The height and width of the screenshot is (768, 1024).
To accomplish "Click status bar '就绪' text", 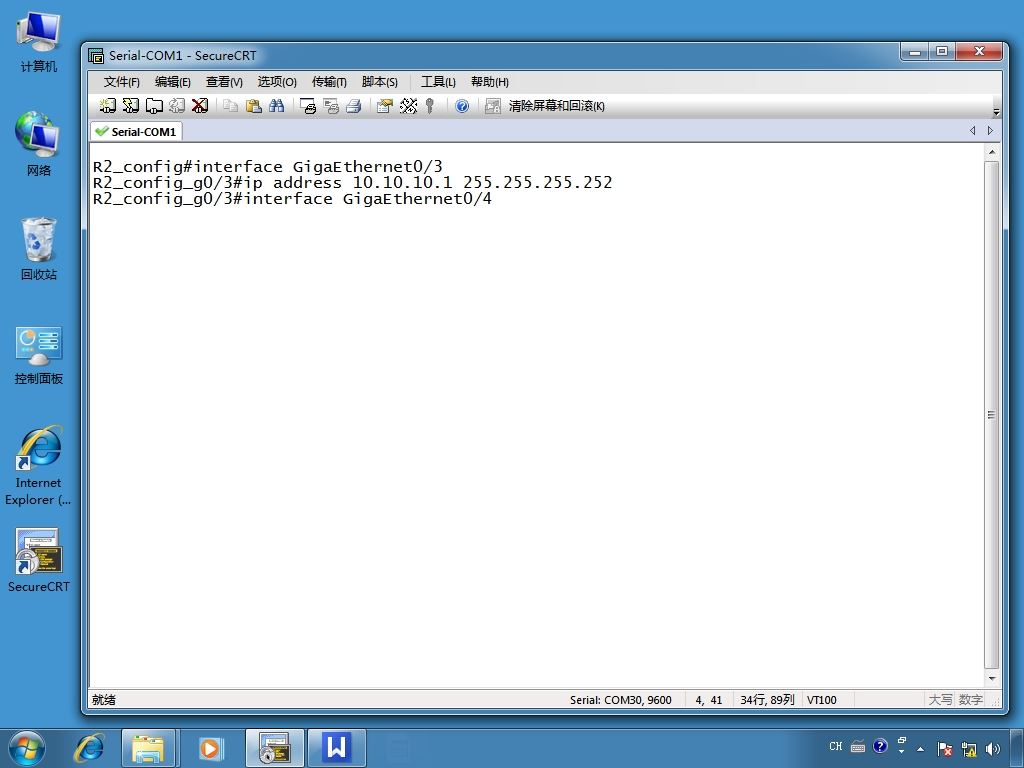I will (x=104, y=699).
